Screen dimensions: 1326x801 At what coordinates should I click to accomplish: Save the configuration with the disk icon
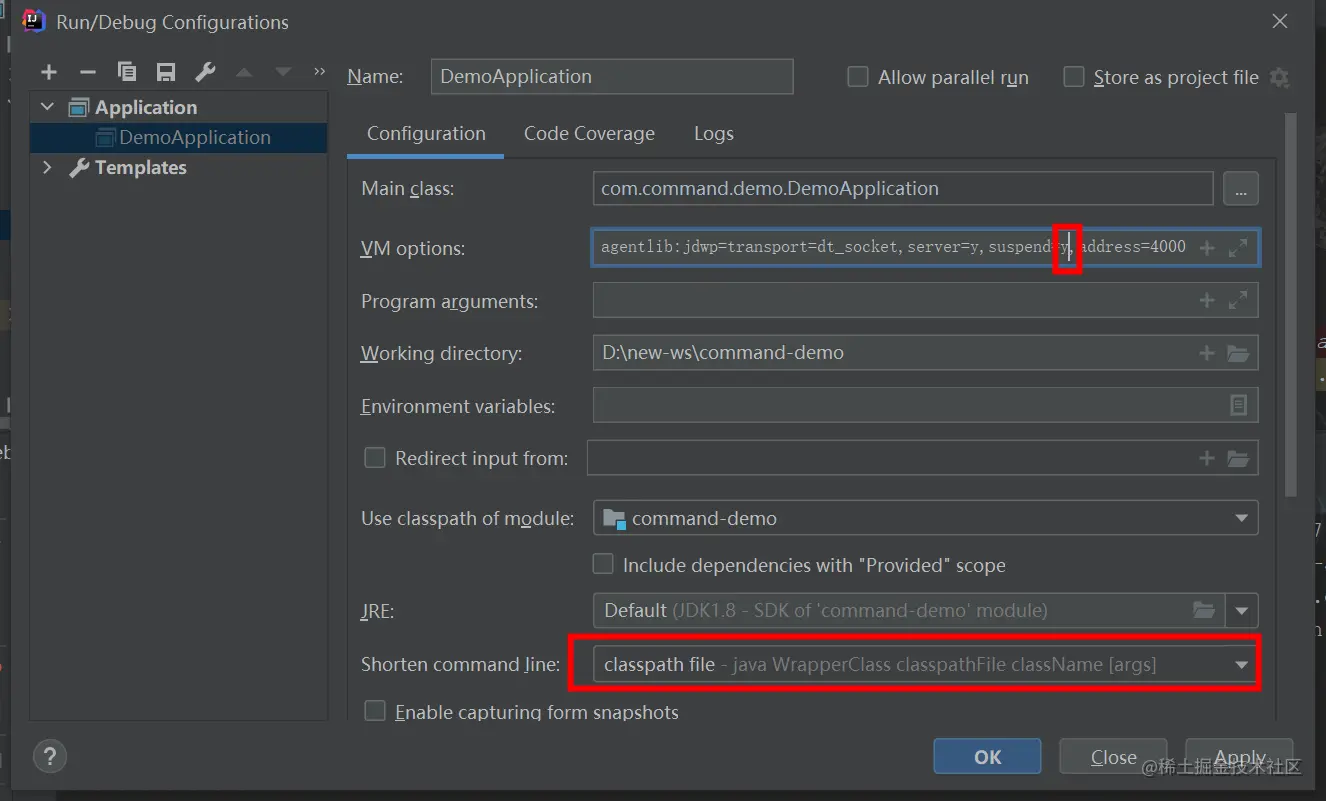click(166, 72)
